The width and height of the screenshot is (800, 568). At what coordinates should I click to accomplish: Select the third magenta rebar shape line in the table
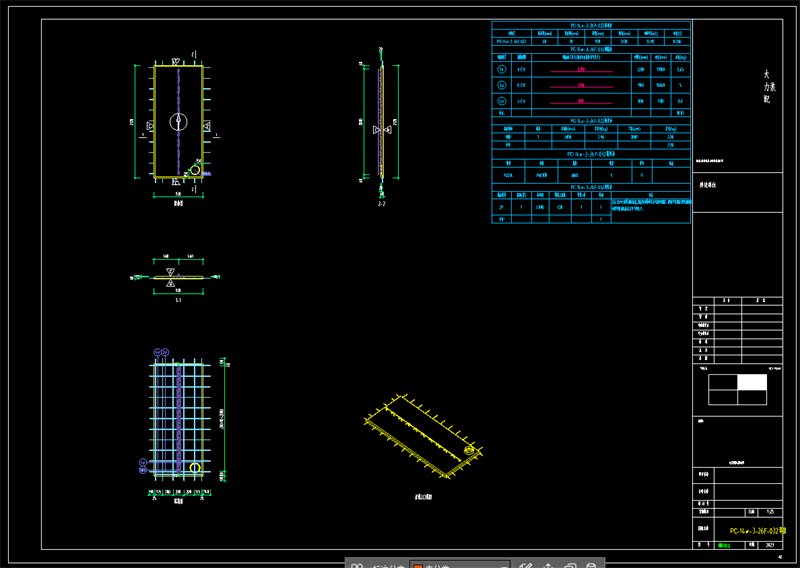pyautogui.click(x=581, y=103)
